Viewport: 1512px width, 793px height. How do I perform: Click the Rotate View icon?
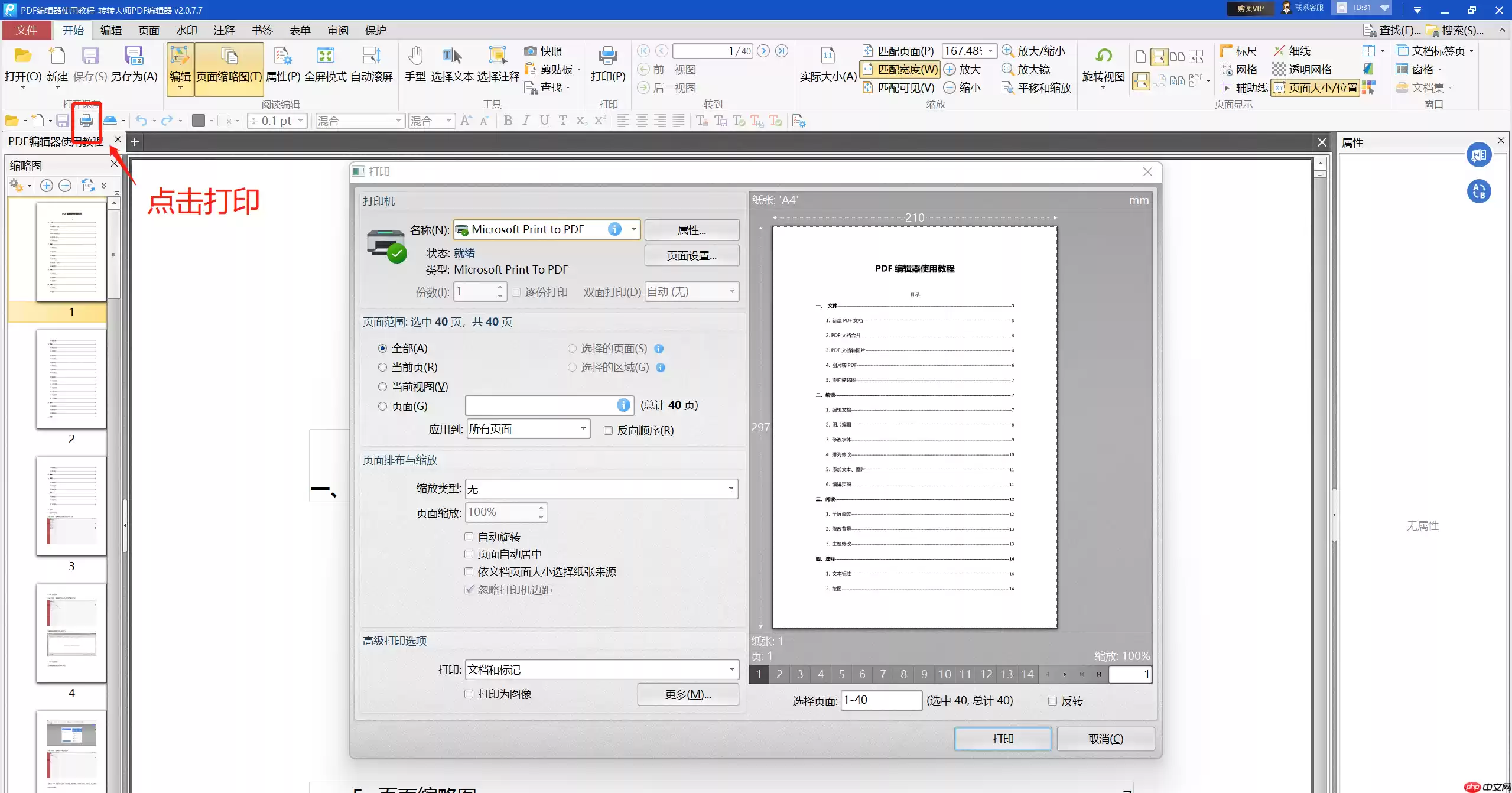pyautogui.click(x=1103, y=56)
